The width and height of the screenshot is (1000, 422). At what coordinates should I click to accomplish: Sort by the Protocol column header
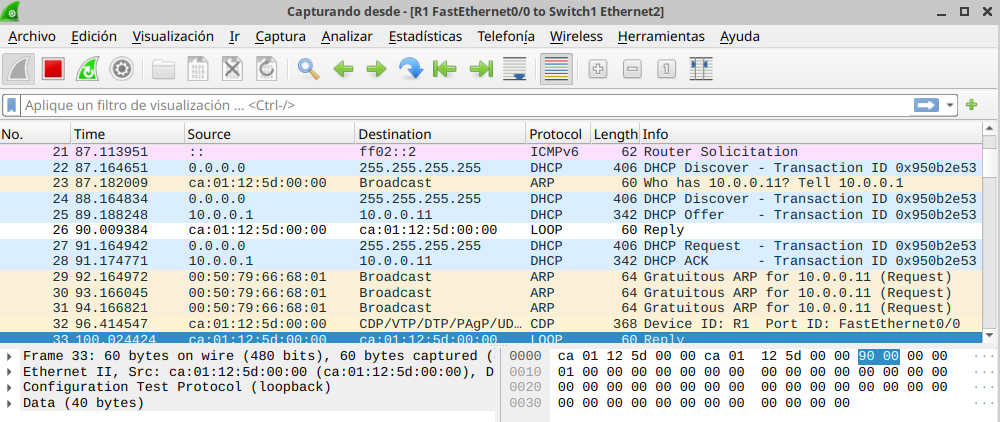[x=558, y=135]
